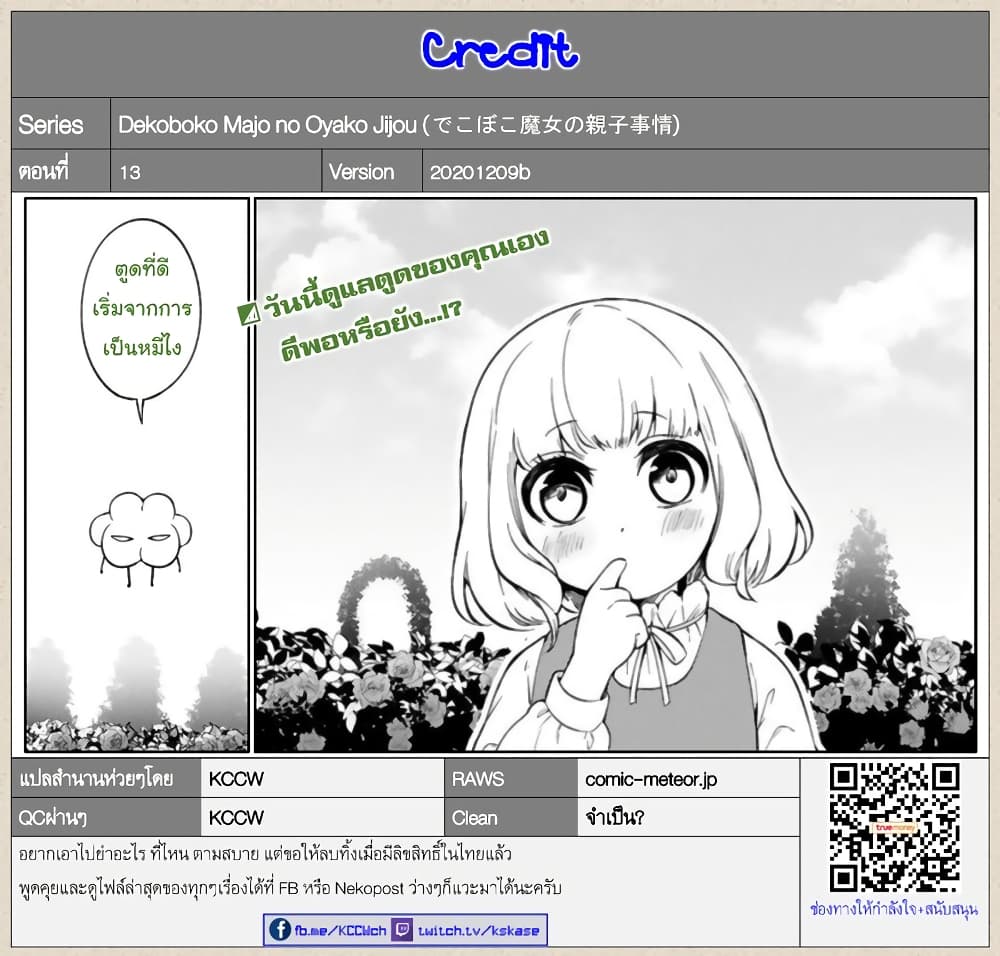Click the Version label cell

(372, 172)
